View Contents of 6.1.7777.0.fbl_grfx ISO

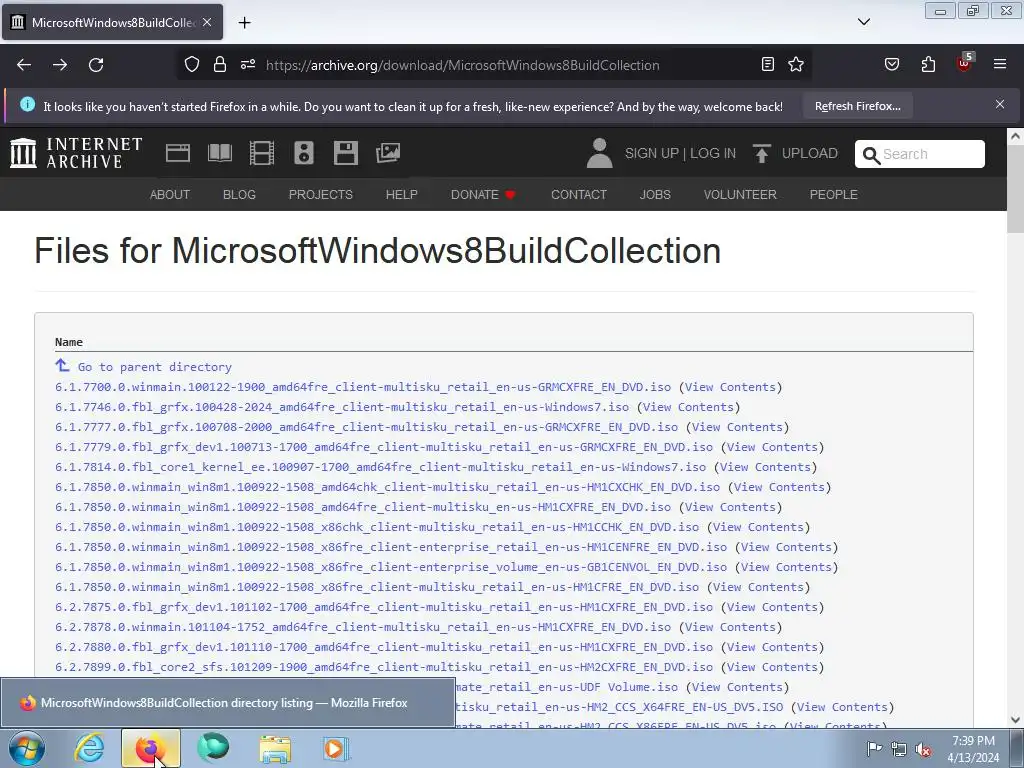pos(737,427)
